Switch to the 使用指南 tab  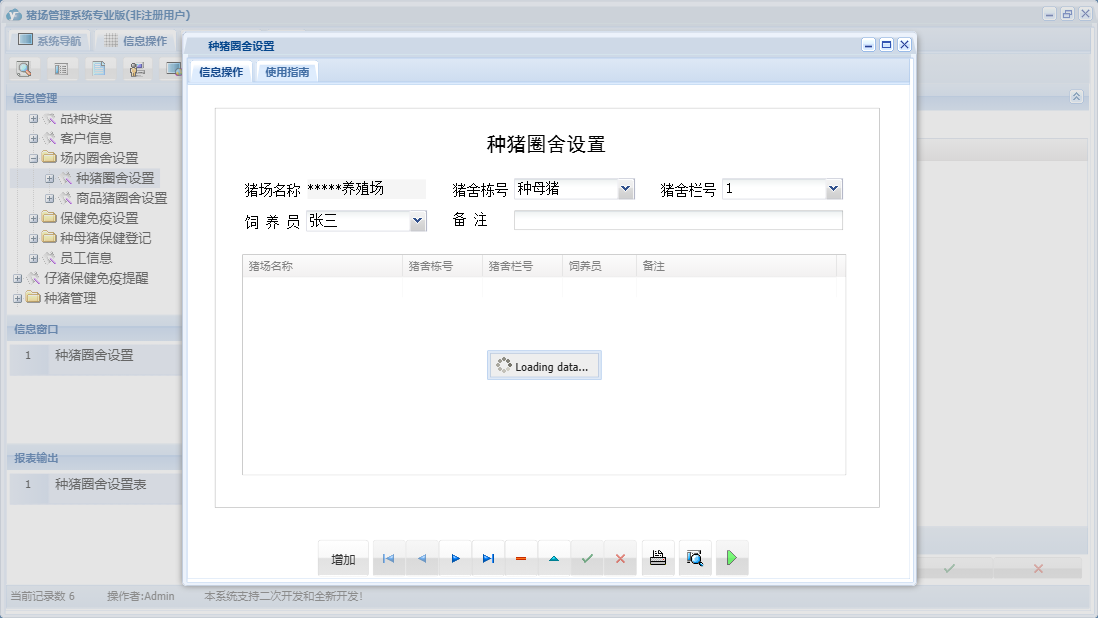(287, 72)
